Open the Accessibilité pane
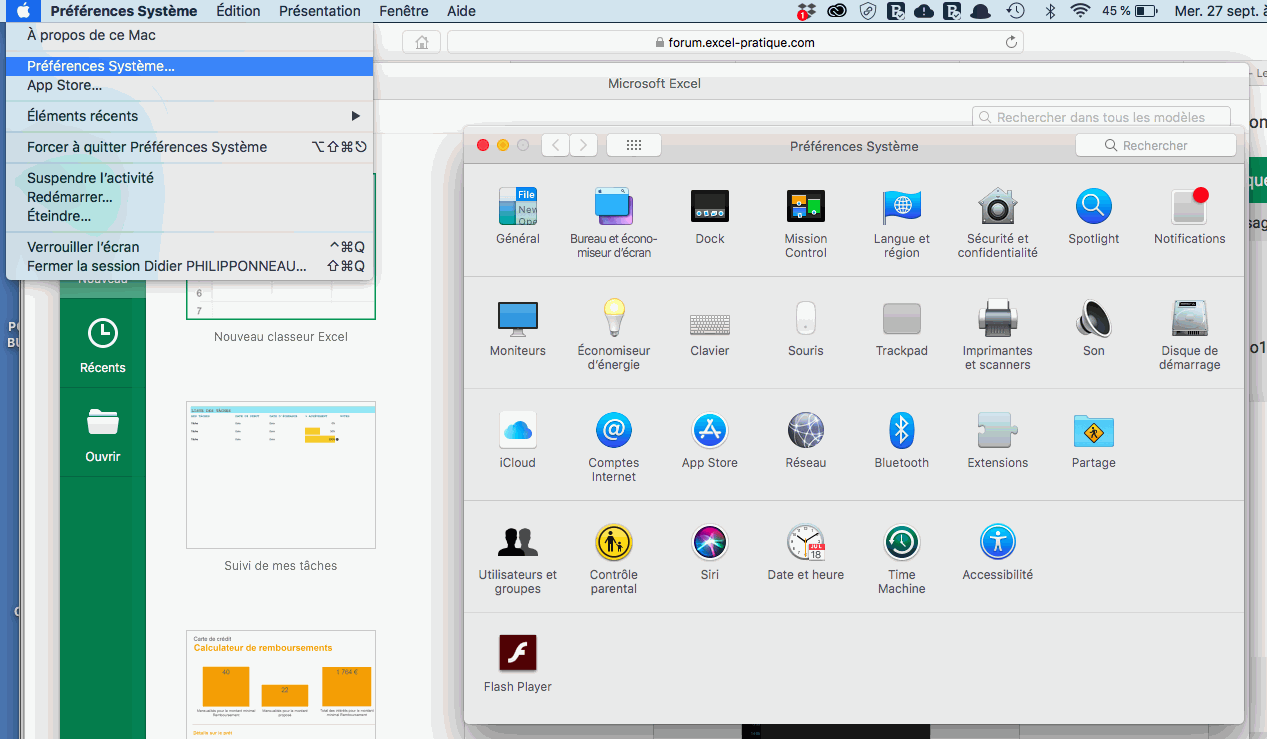This screenshot has width=1267, height=739. 997,543
